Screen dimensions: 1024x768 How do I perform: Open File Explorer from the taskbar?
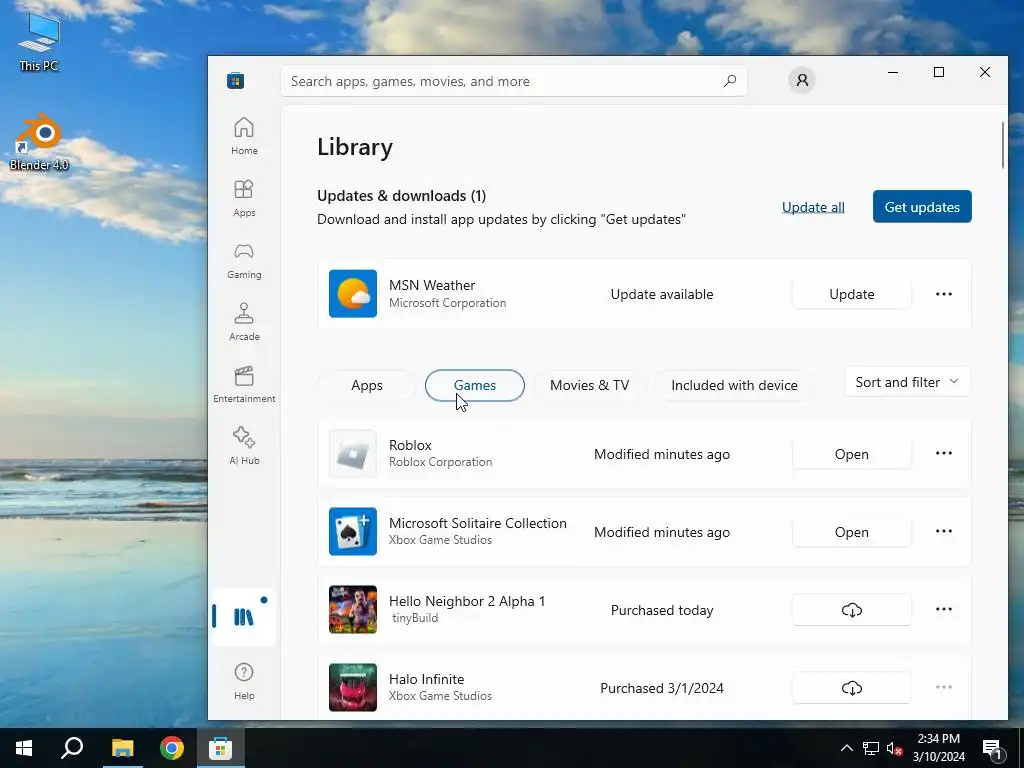coord(122,748)
